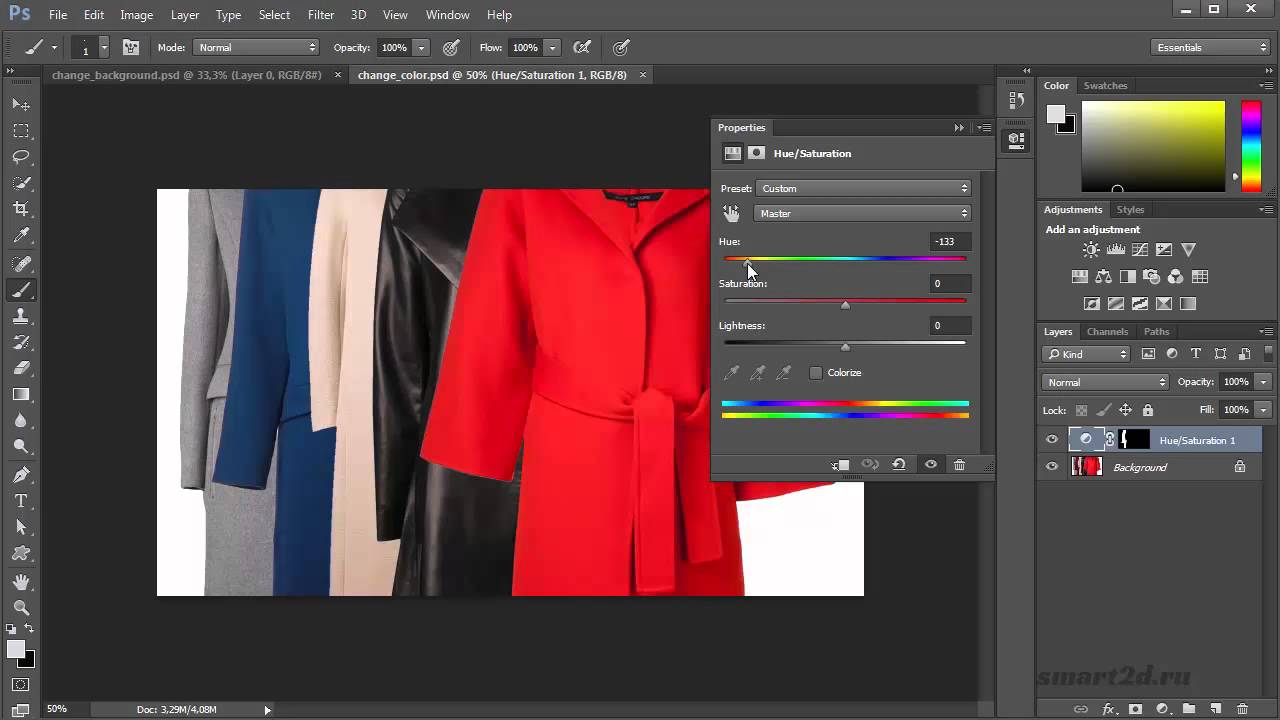This screenshot has height=720, width=1280.
Task: Open the Kind layer filter dropdown
Action: point(1086,354)
